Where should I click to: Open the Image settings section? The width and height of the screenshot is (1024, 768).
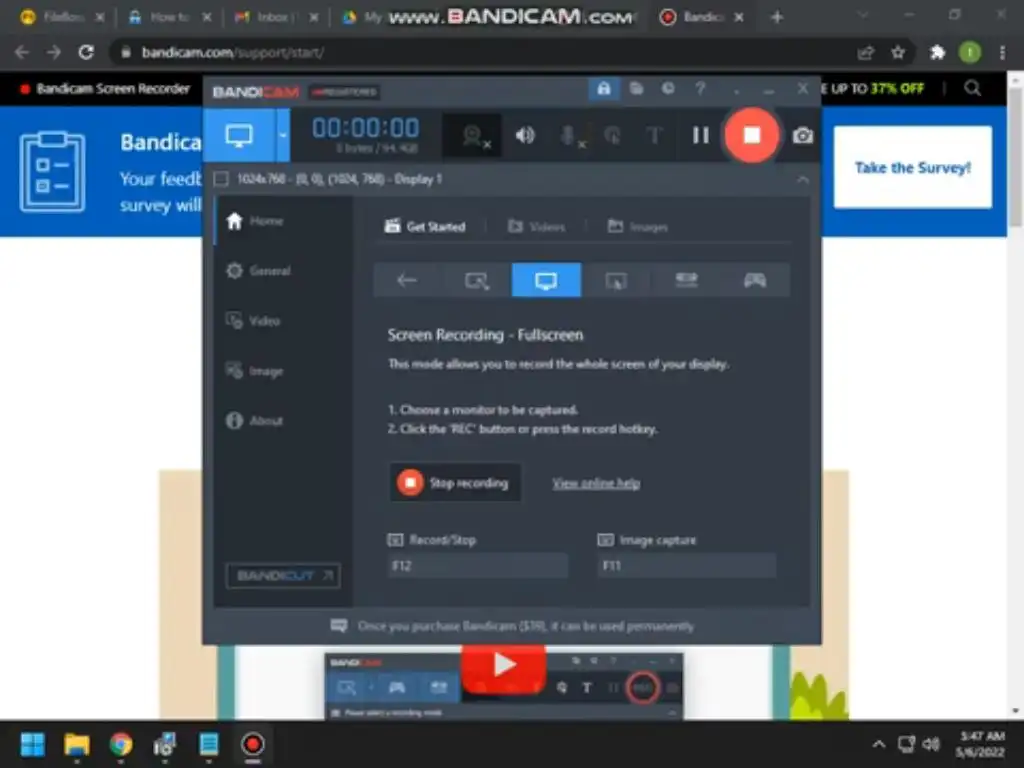tap(255, 371)
